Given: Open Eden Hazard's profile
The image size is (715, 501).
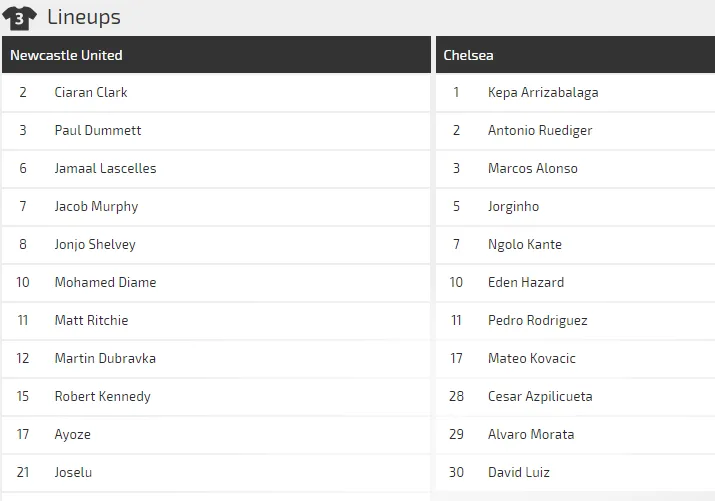Looking at the screenshot, I should (526, 283).
